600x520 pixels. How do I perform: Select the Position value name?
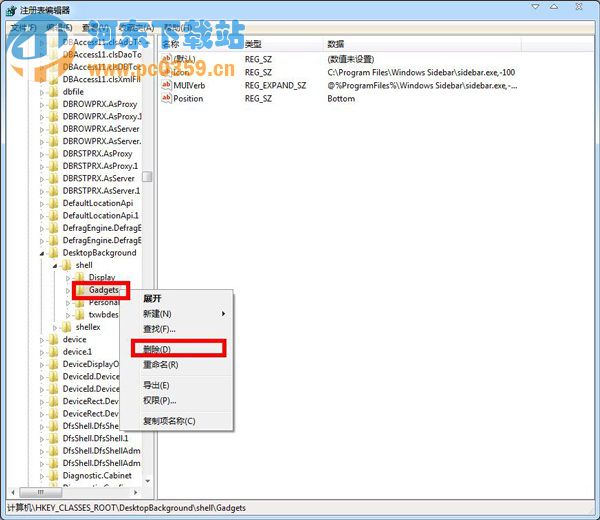pyautogui.click(x=188, y=98)
